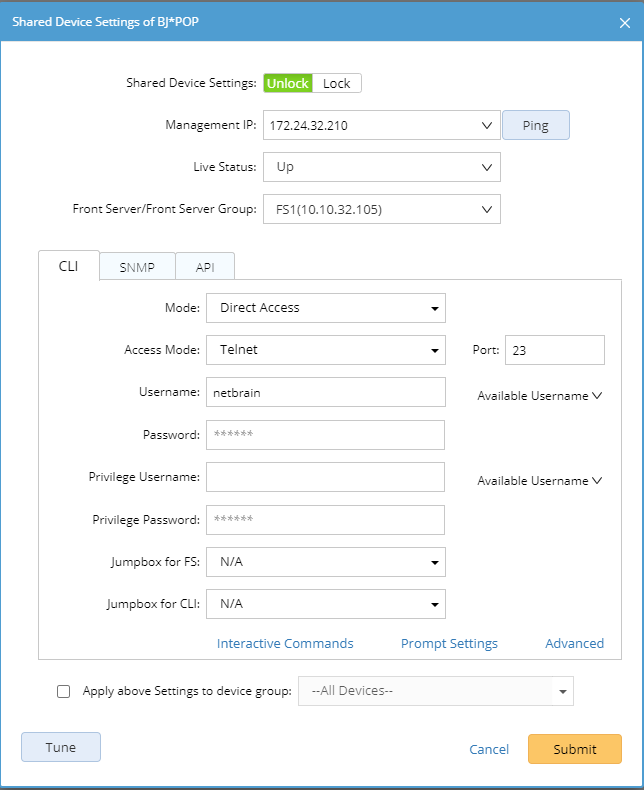The image size is (644, 790).
Task: Expand the Management IP dropdown
Action: coord(487,126)
